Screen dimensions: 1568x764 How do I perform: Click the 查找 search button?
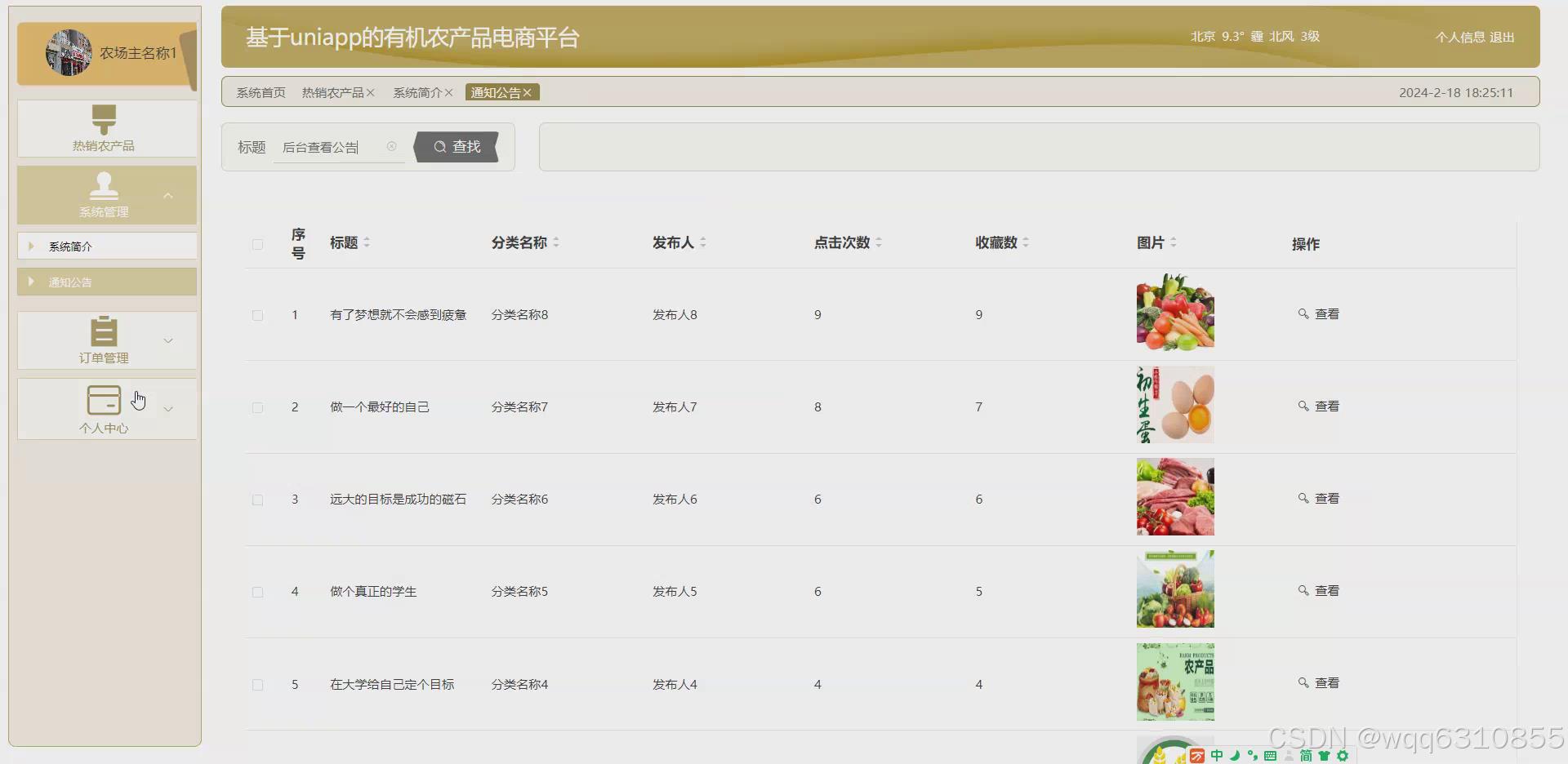click(x=456, y=147)
